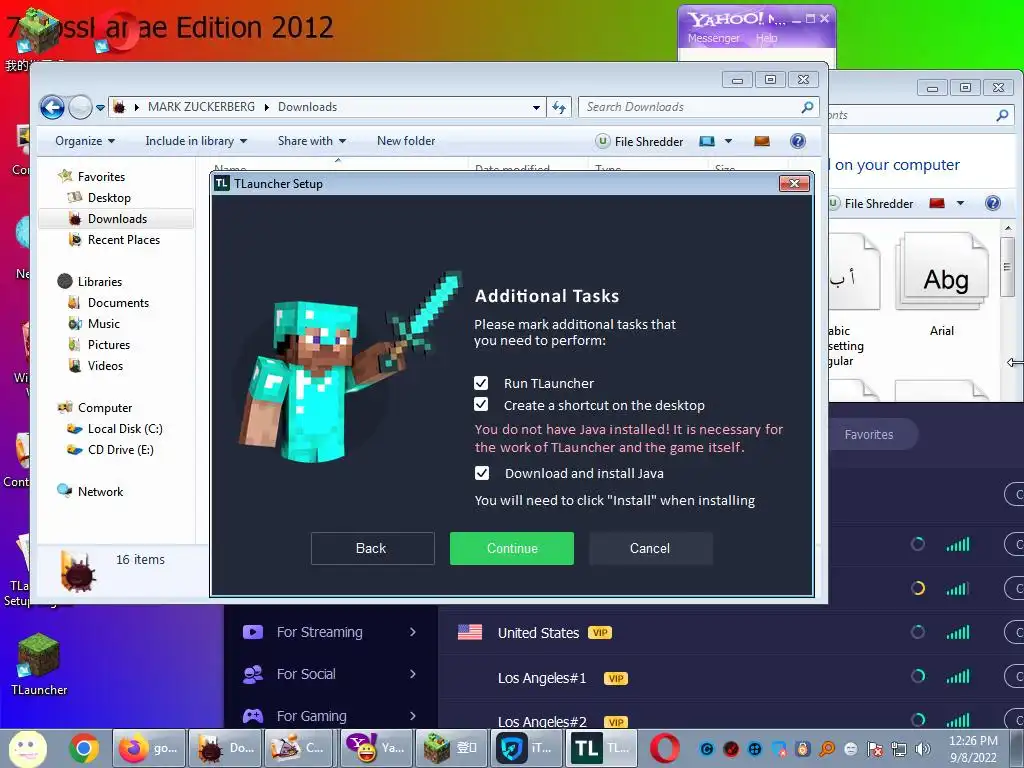The width and height of the screenshot is (1024, 768).
Task: Check off Run TLauncher option
Action: pyautogui.click(x=481, y=383)
